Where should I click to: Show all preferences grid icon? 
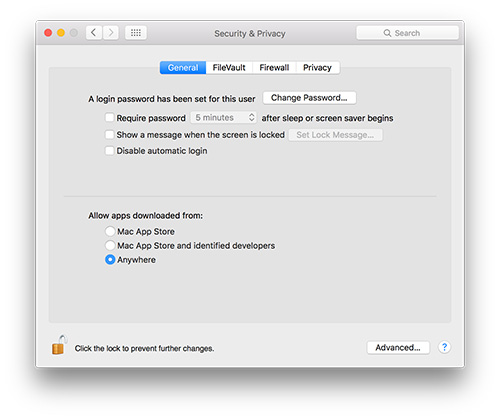point(136,33)
